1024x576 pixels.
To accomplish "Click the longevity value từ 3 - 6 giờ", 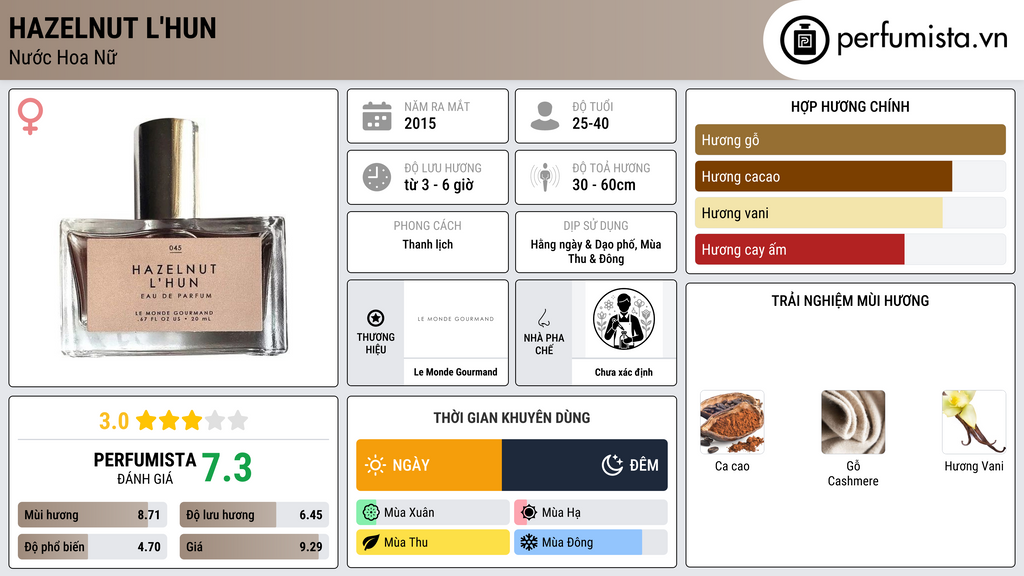I will (x=439, y=185).
